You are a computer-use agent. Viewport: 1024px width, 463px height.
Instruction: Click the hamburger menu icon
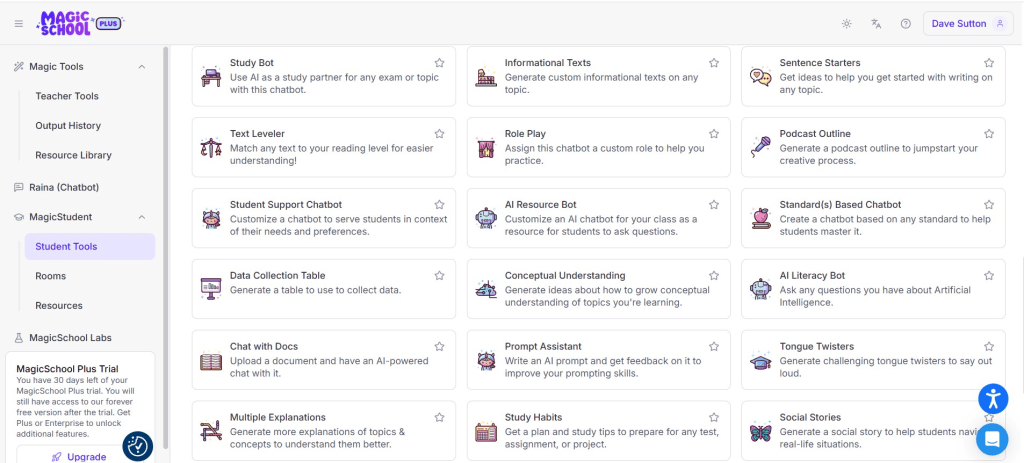pos(19,24)
